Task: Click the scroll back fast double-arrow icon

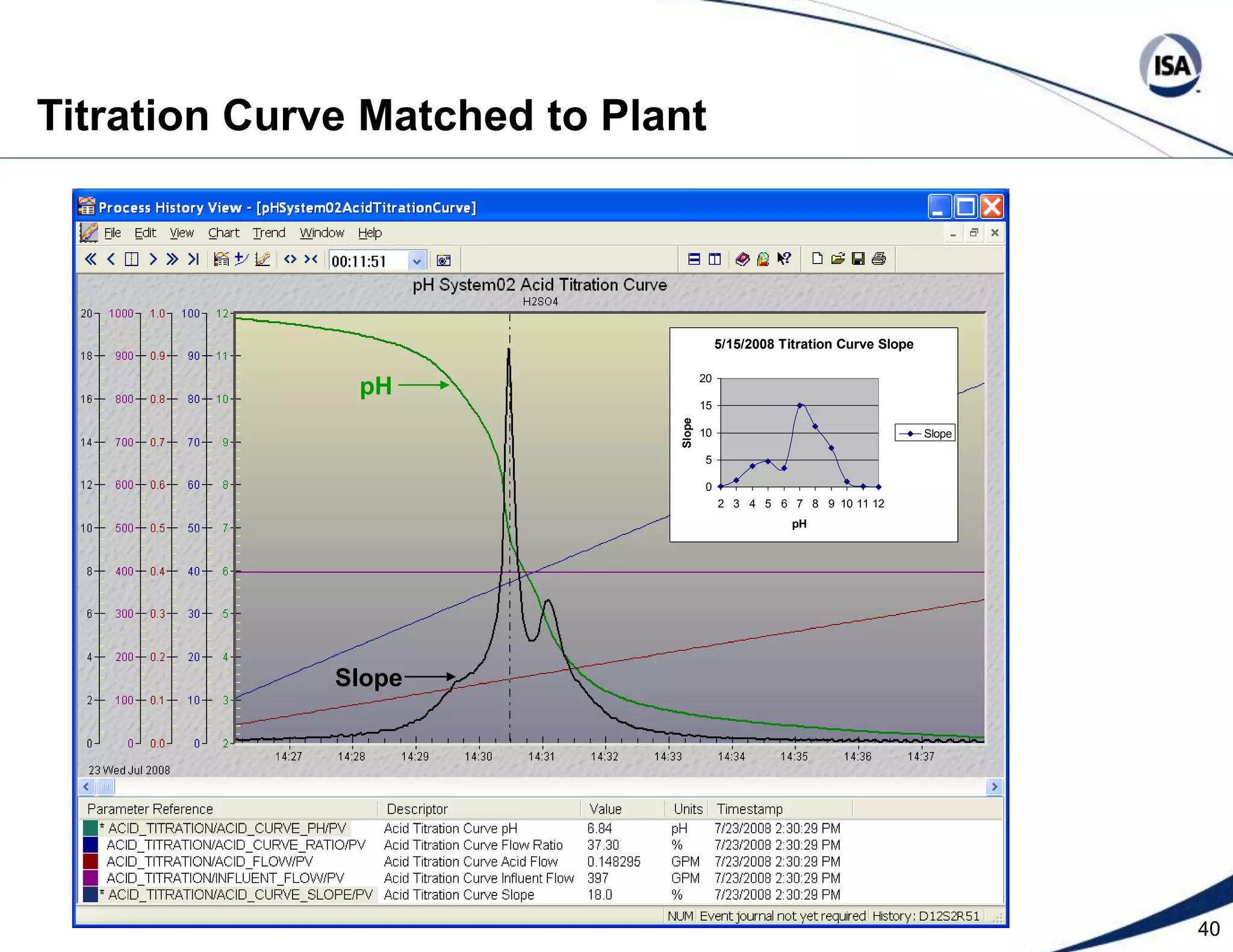Action: coord(90,259)
